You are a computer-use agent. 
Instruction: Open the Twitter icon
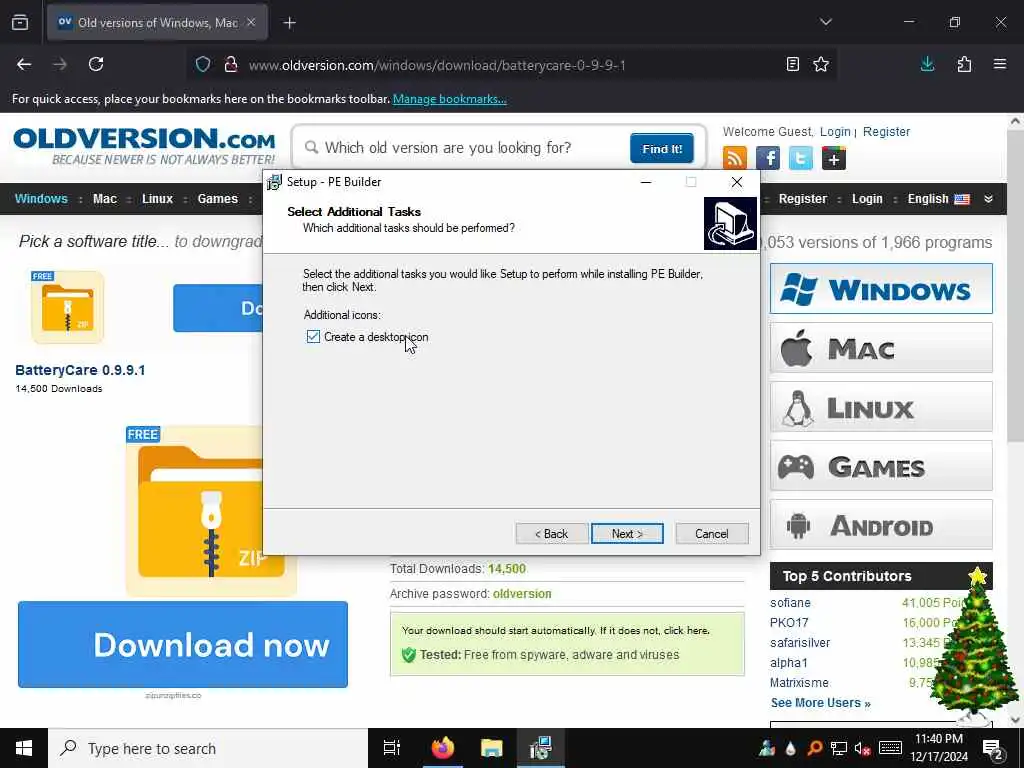coord(801,158)
